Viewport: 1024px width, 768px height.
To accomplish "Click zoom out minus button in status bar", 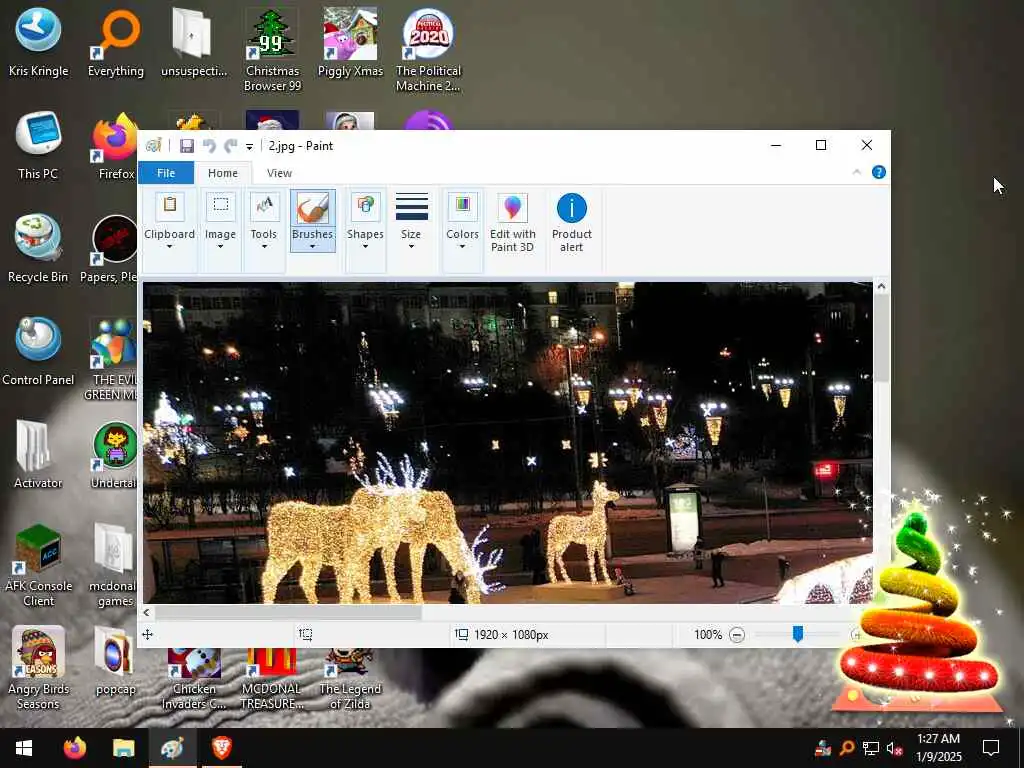I will point(737,635).
